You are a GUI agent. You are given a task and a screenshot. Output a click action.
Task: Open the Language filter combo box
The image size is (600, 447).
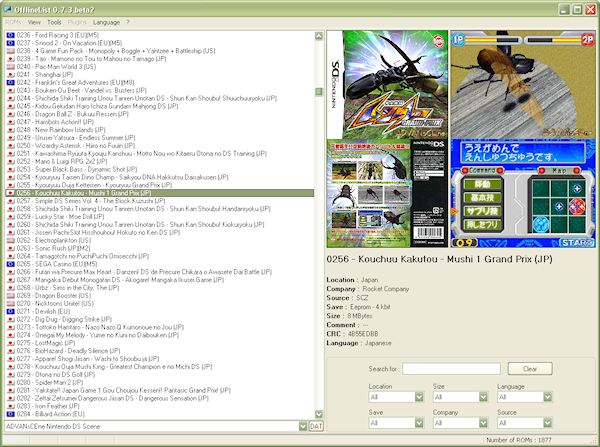coord(524,396)
